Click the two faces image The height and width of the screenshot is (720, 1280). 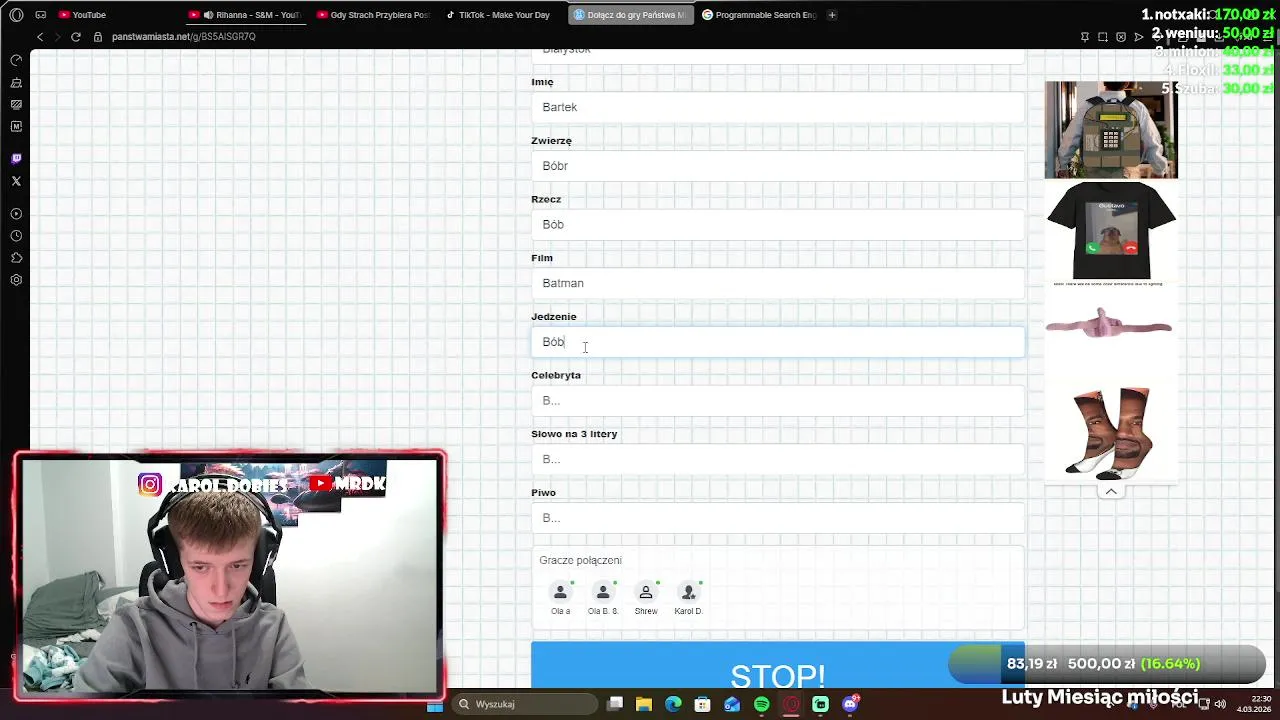click(1109, 434)
